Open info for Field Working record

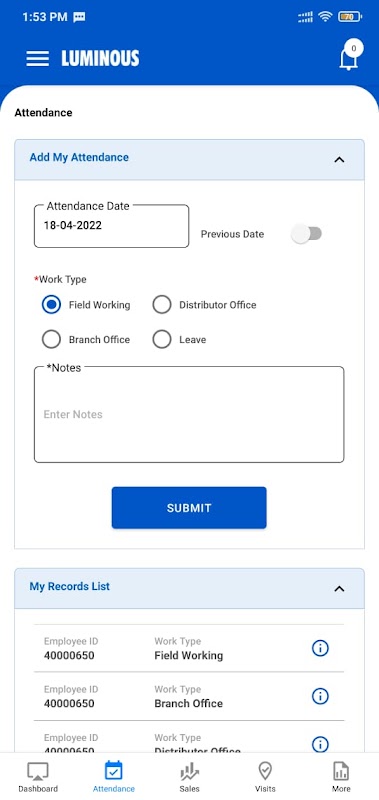pos(320,648)
